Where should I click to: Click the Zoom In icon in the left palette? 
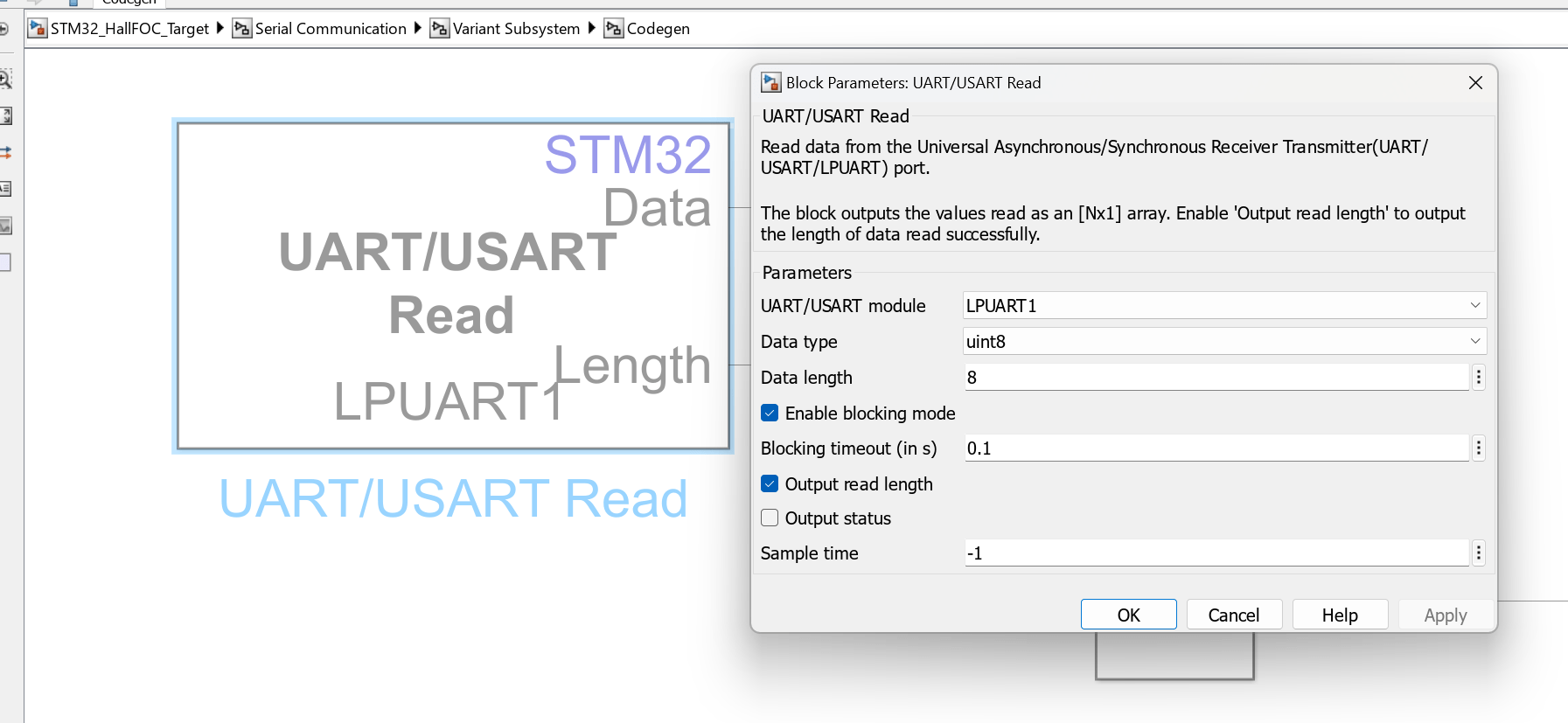tap(5, 80)
